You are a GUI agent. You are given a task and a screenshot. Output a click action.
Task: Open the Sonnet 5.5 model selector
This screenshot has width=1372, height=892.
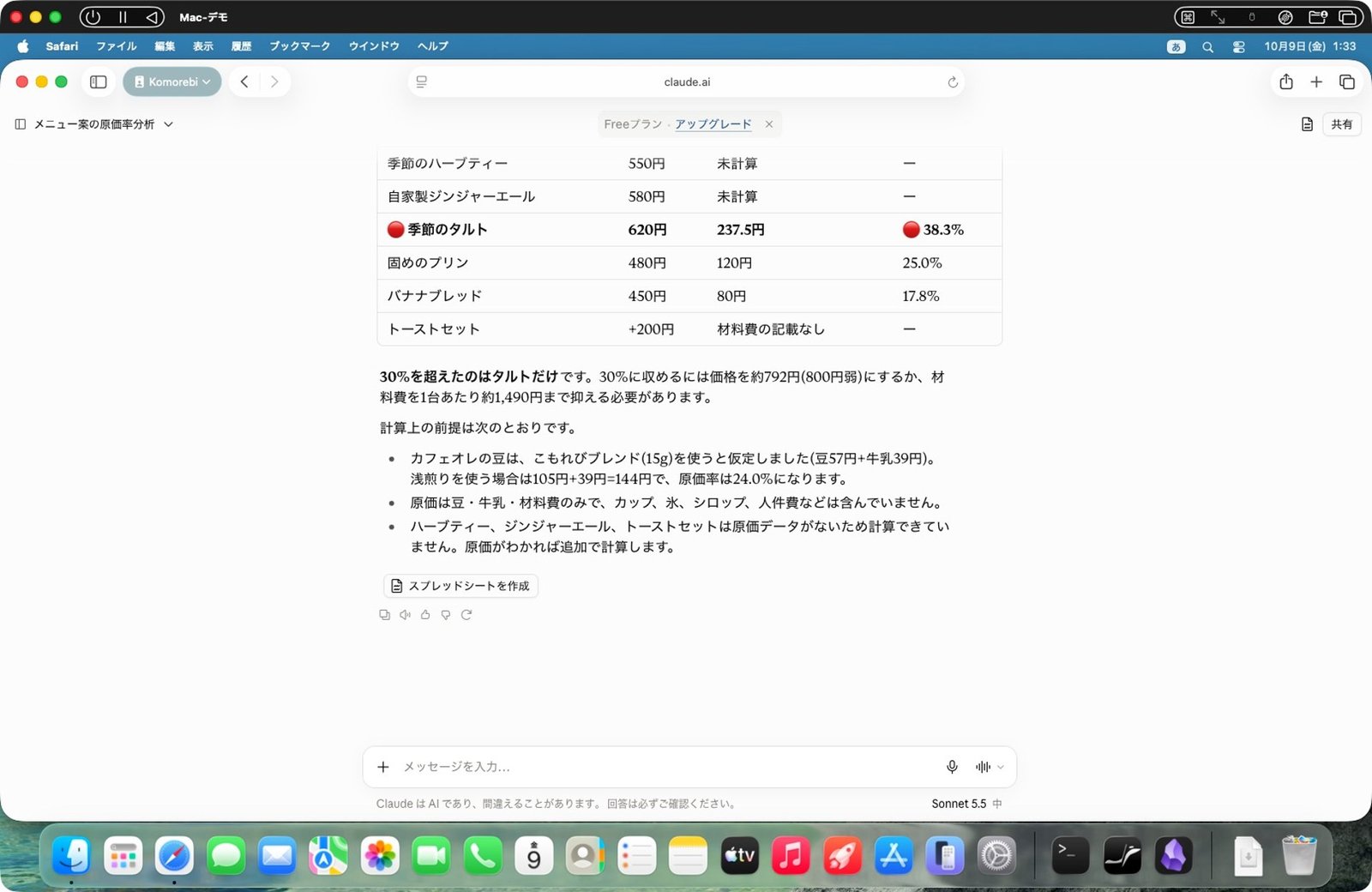pos(966,805)
